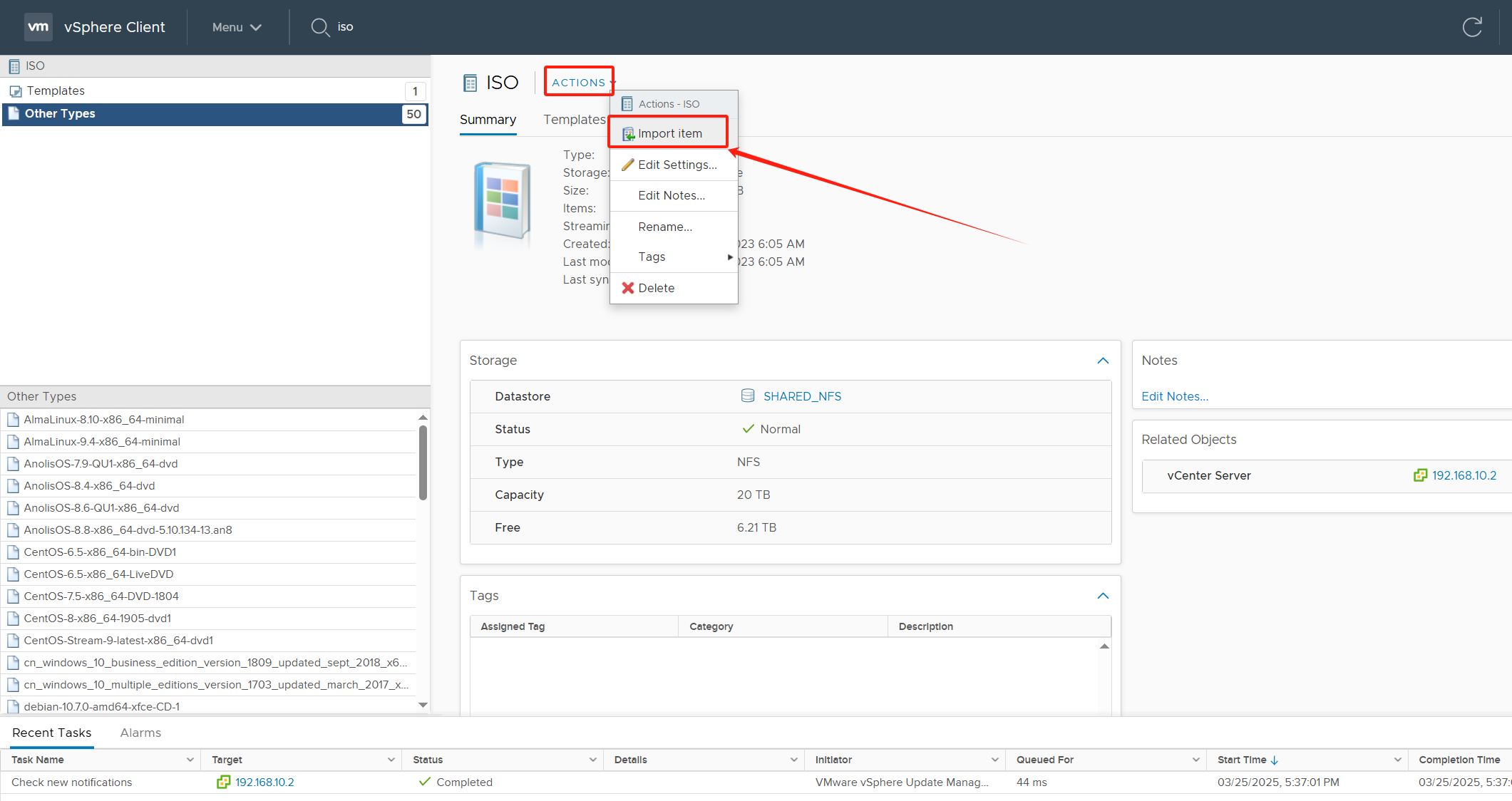The height and width of the screenshot is (801, 1512).
Task: Choose Rename... from Actions menu
Action: point(674,227)
